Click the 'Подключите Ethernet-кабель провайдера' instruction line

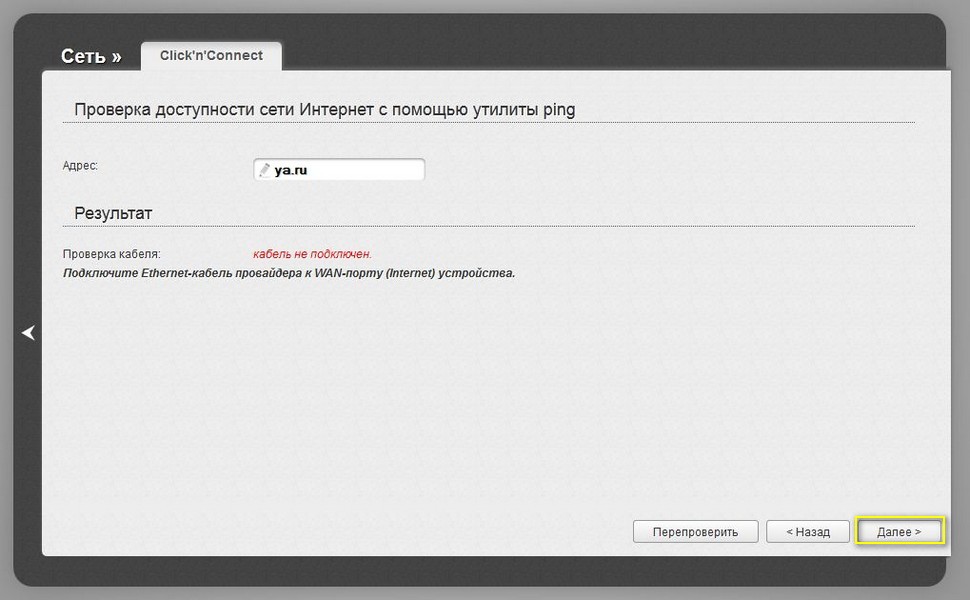(289, 273)
